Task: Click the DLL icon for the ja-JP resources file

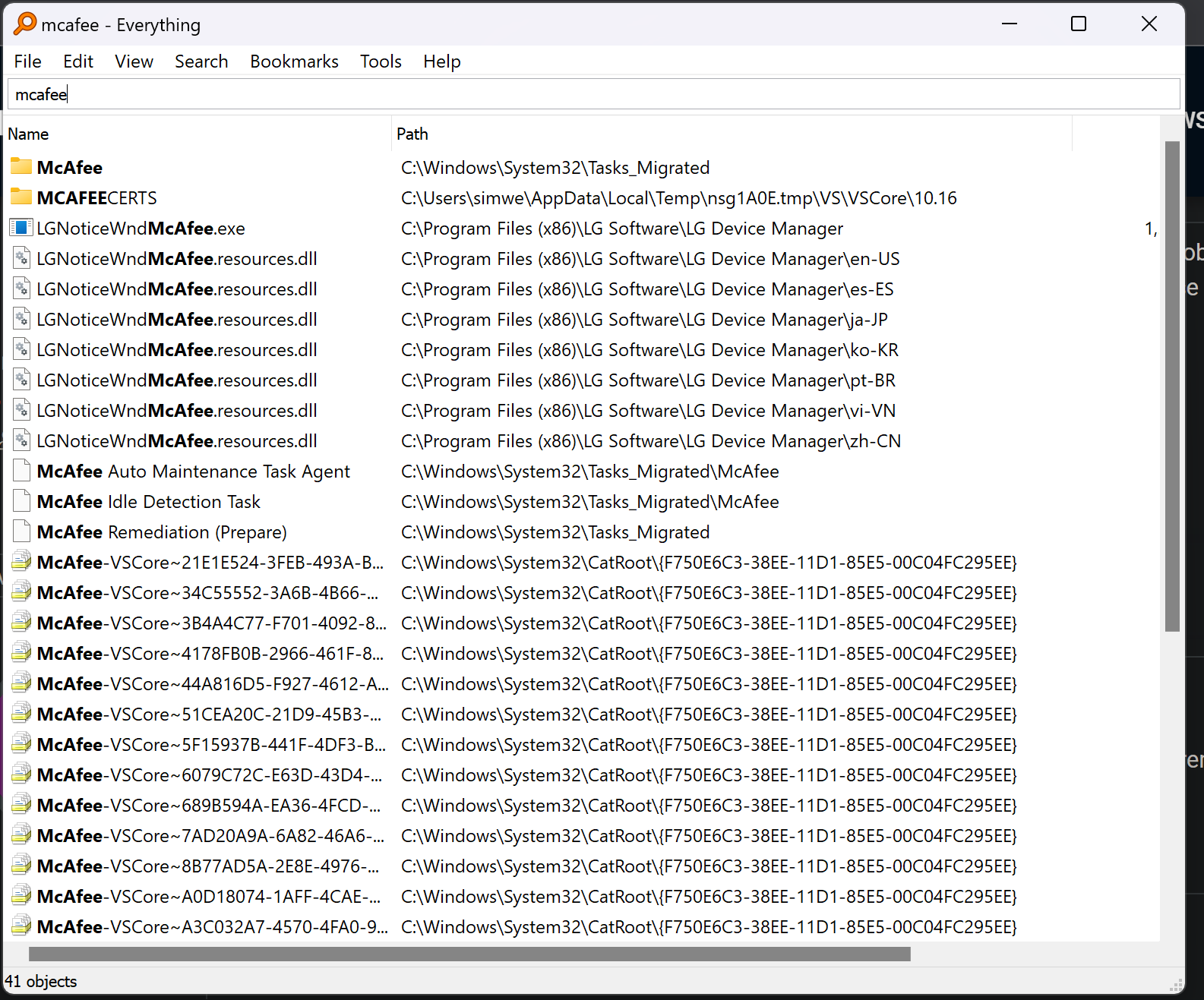Action: tap(21, 318)
